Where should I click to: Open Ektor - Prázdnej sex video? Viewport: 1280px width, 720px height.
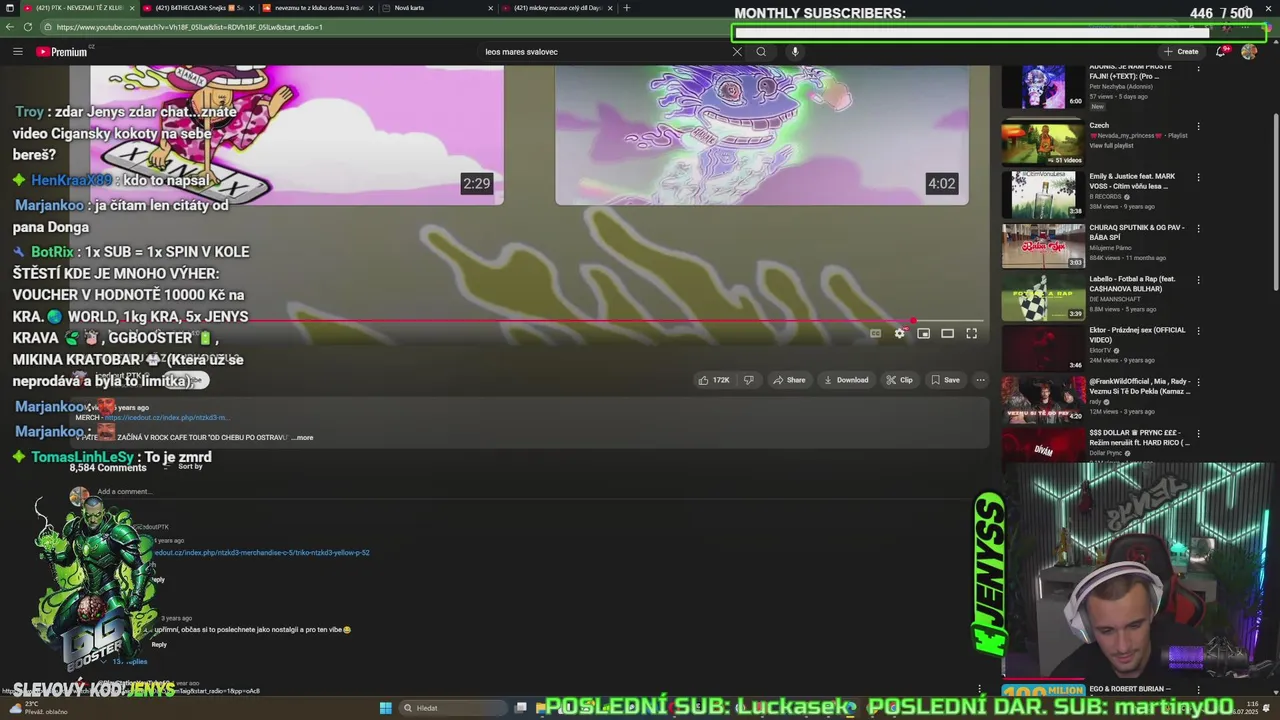click(1043, 347)
